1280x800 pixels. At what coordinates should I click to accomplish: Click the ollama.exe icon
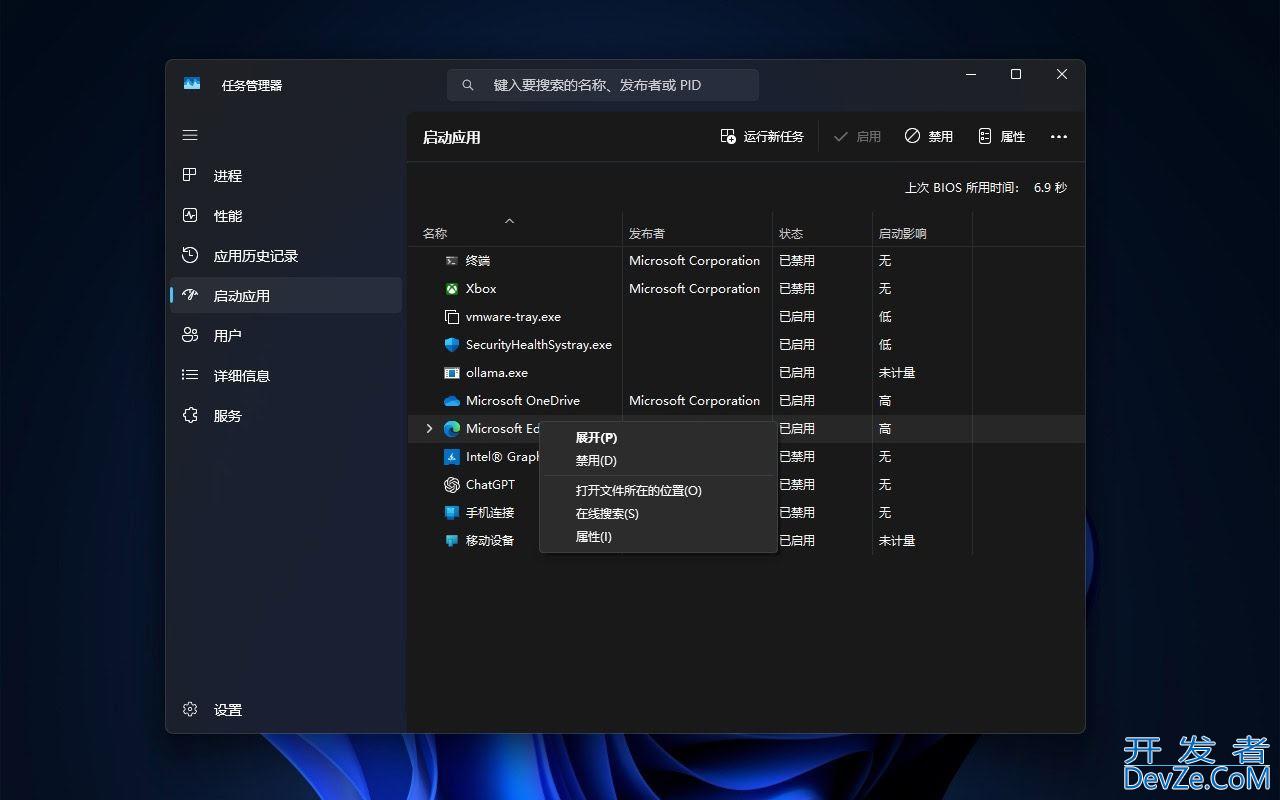click(x=452, y=372)
